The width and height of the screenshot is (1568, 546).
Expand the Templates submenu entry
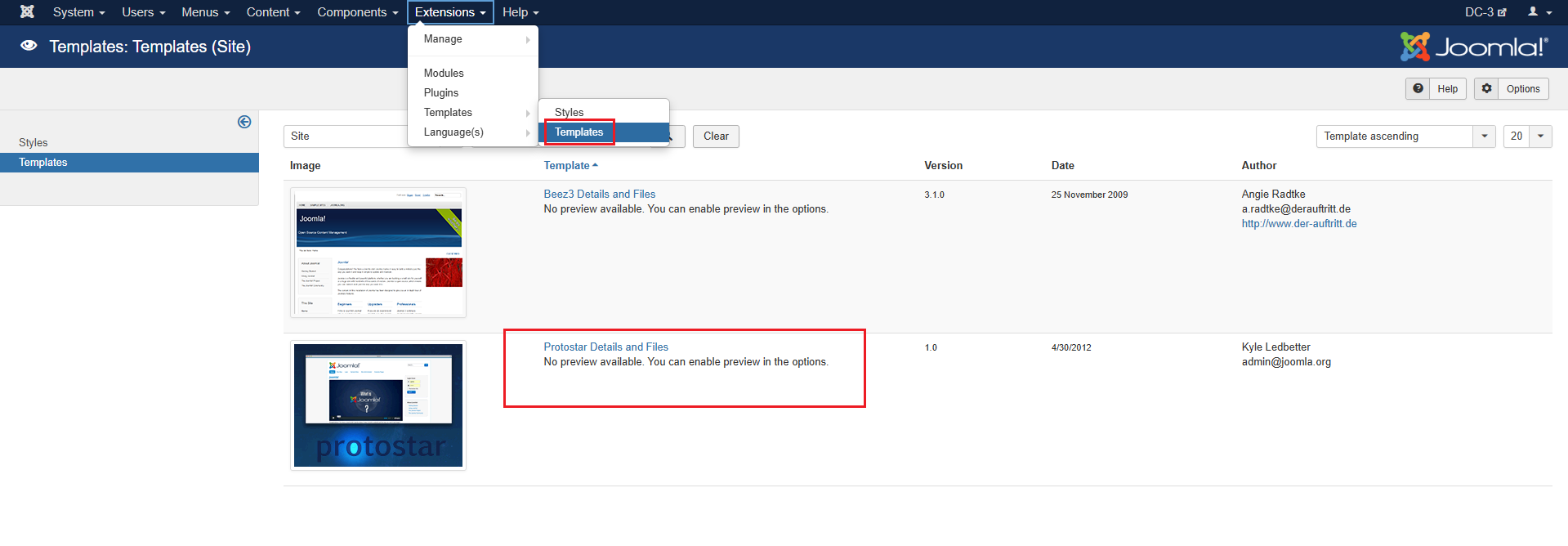(x=473, y=113)
